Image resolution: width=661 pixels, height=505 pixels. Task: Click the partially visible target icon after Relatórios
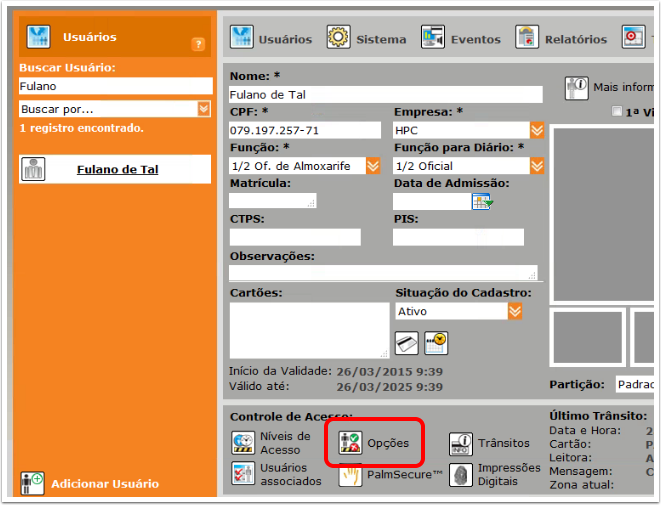coord(634,37)
